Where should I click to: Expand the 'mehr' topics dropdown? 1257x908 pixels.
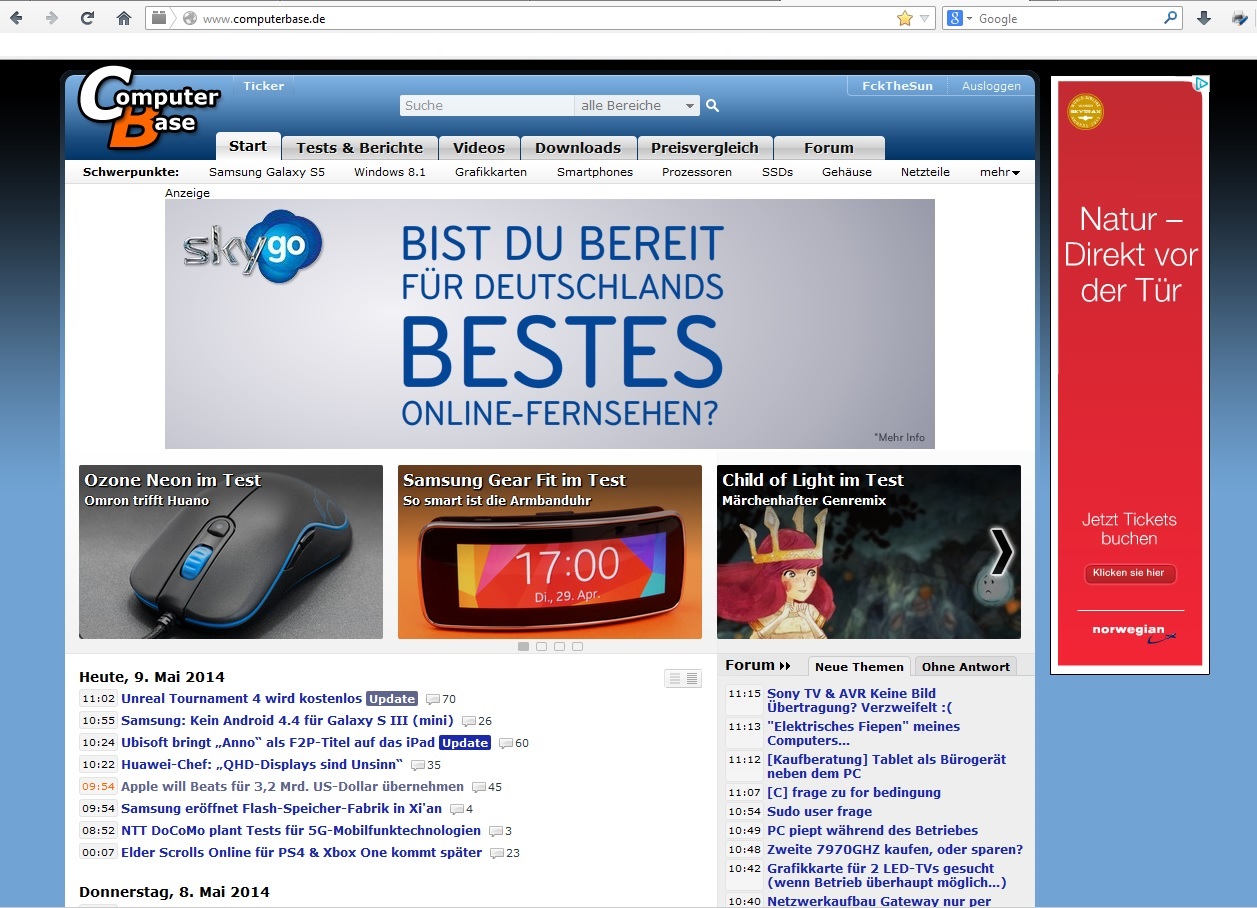click(x=1000, y=172)
